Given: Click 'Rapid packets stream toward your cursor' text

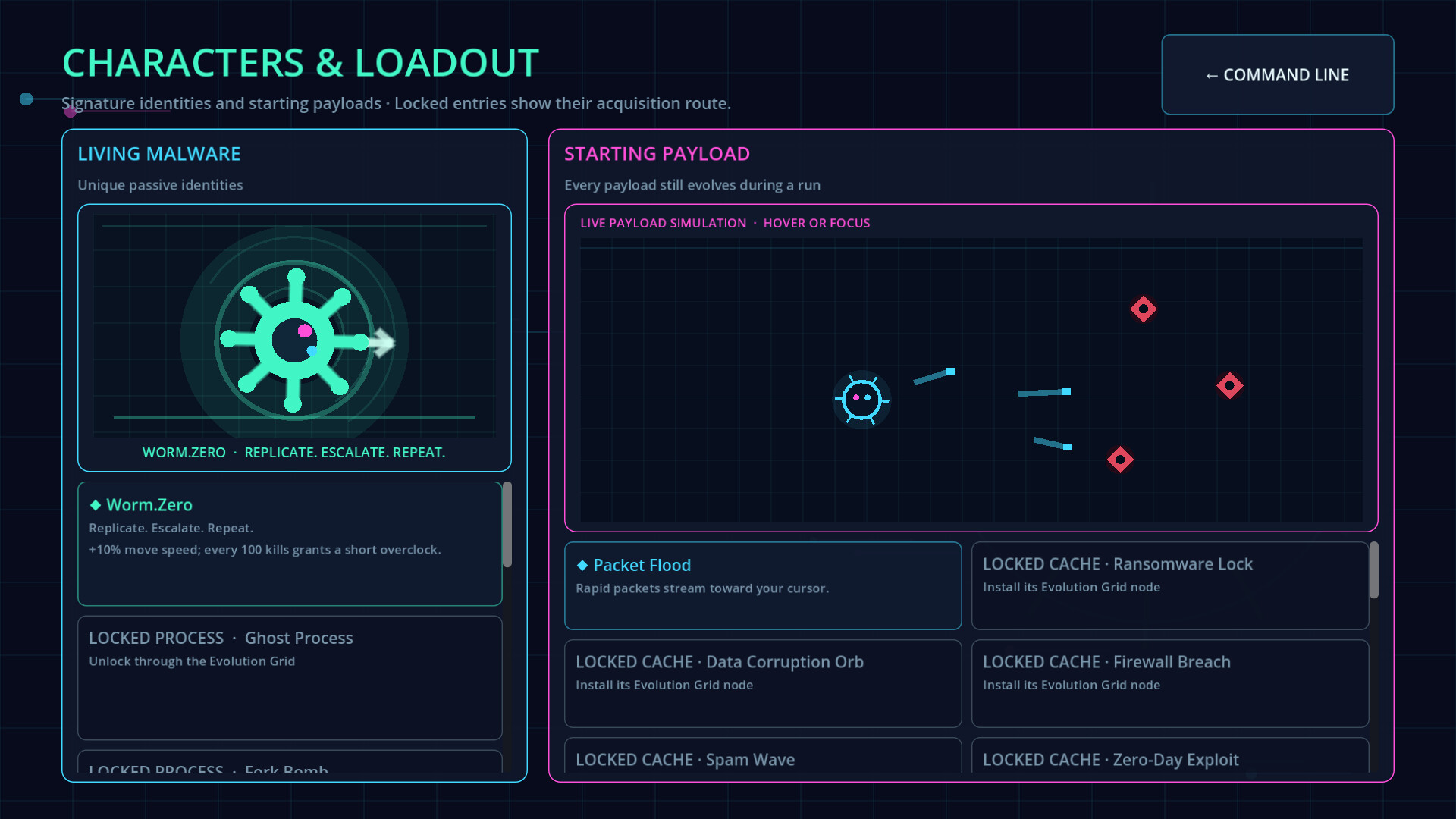Looking at the screenshot, I should coord(702,588).
